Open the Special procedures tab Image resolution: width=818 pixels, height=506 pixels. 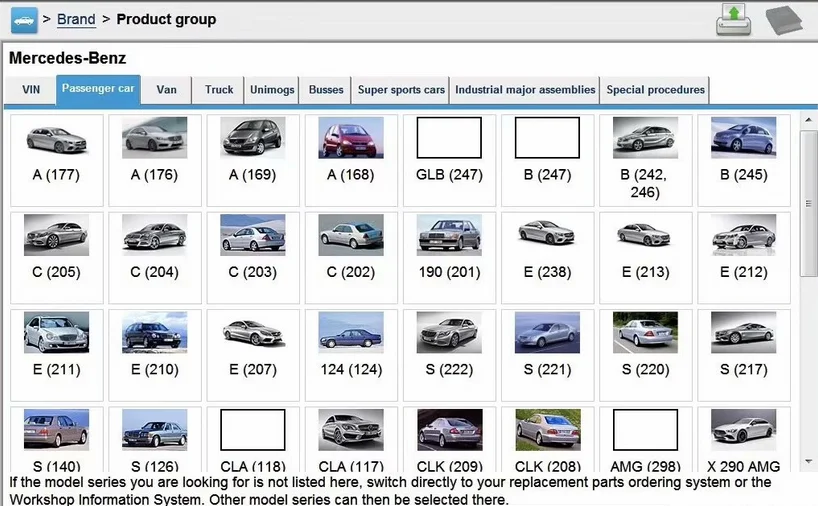click(x=655, y=90)
